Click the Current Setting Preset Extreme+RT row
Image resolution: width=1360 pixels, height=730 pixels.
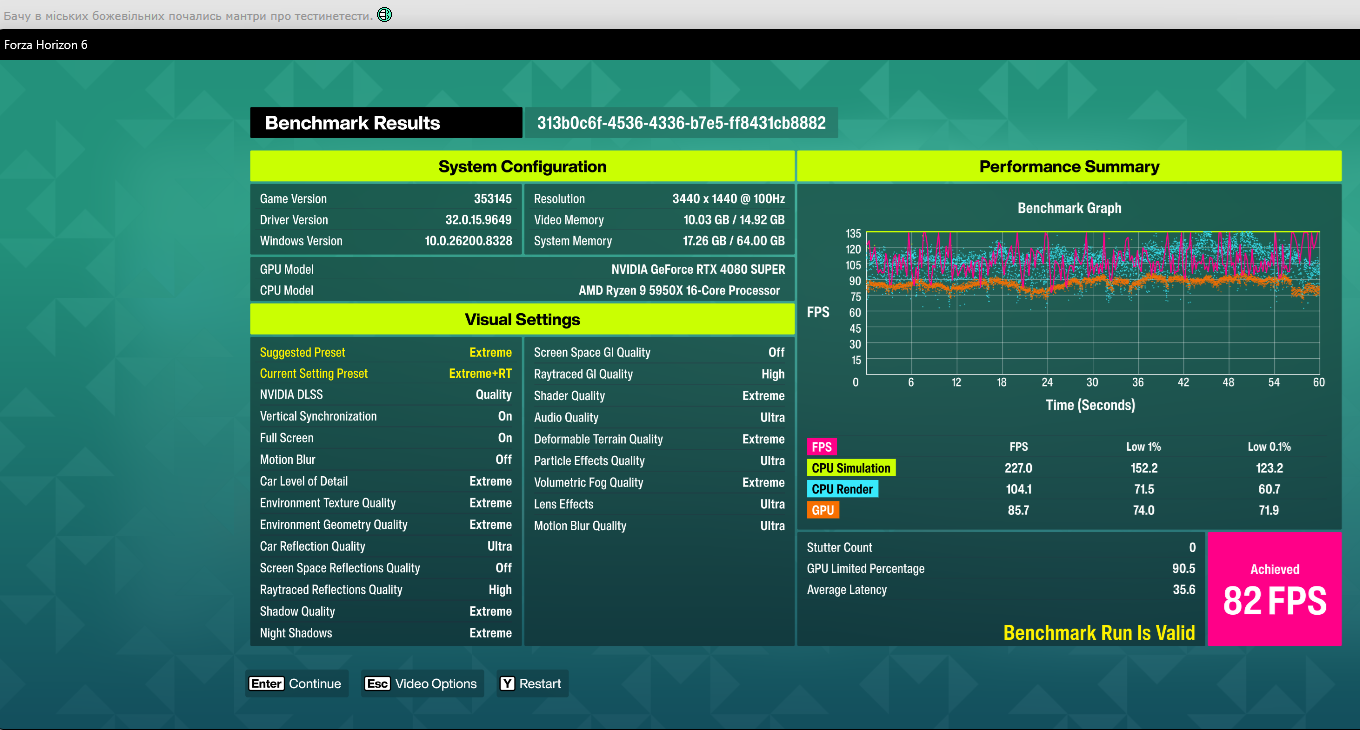pyautogui.click(x=386, y=374)
